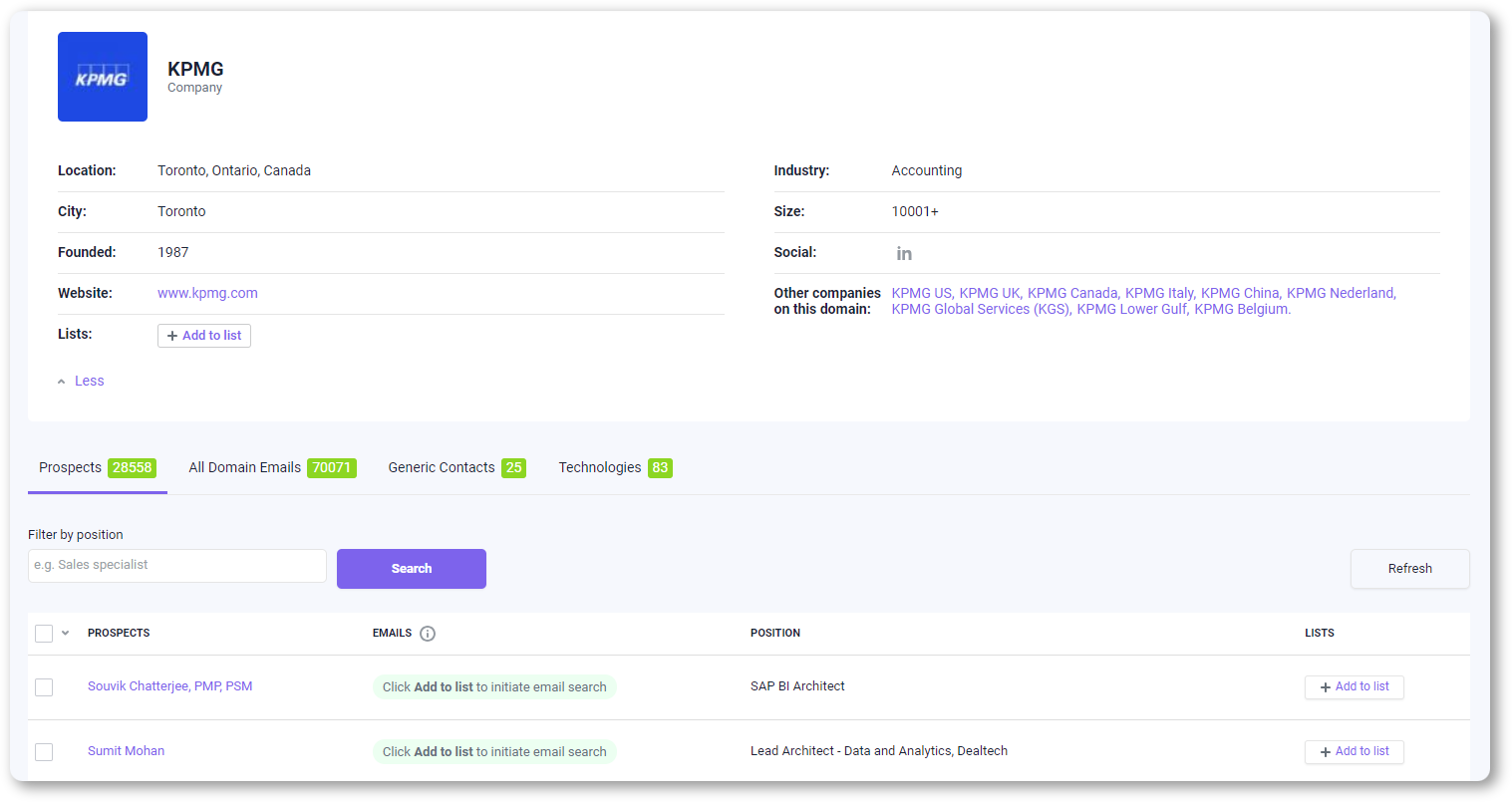Toggle the select-all prospects checkbox
The height and width of the screenshot is (802, 1512).
[44, 634]
